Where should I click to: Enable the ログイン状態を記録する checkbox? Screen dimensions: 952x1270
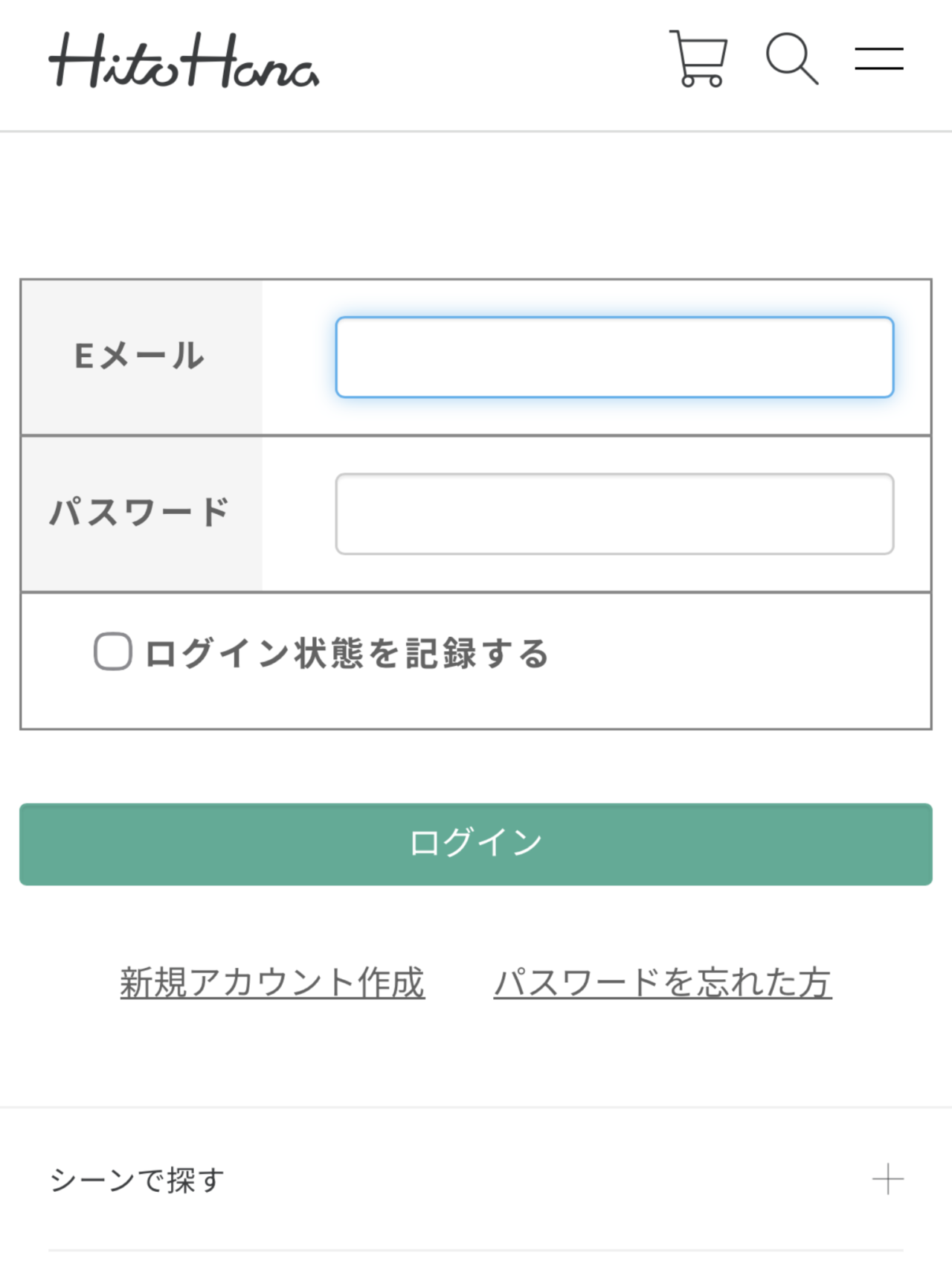pyautogui.click(x=113, y=652)
